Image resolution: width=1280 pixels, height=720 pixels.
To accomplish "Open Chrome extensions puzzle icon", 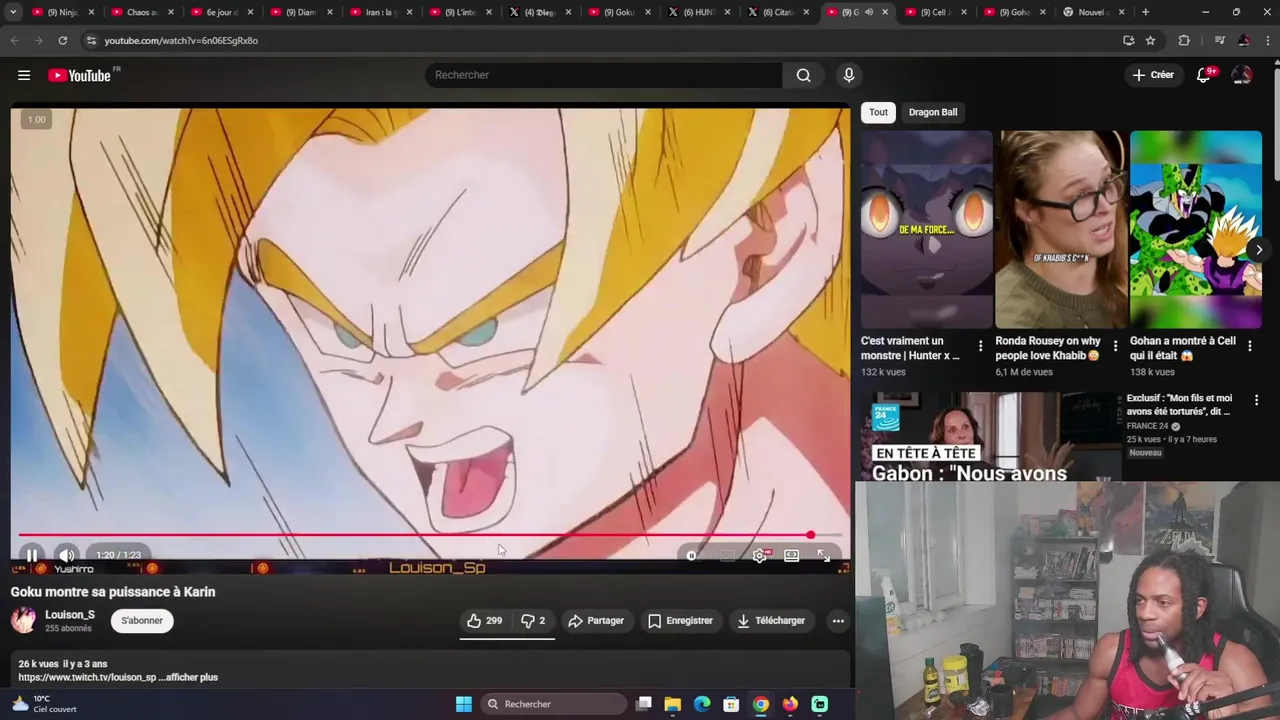I will 1184,40.
